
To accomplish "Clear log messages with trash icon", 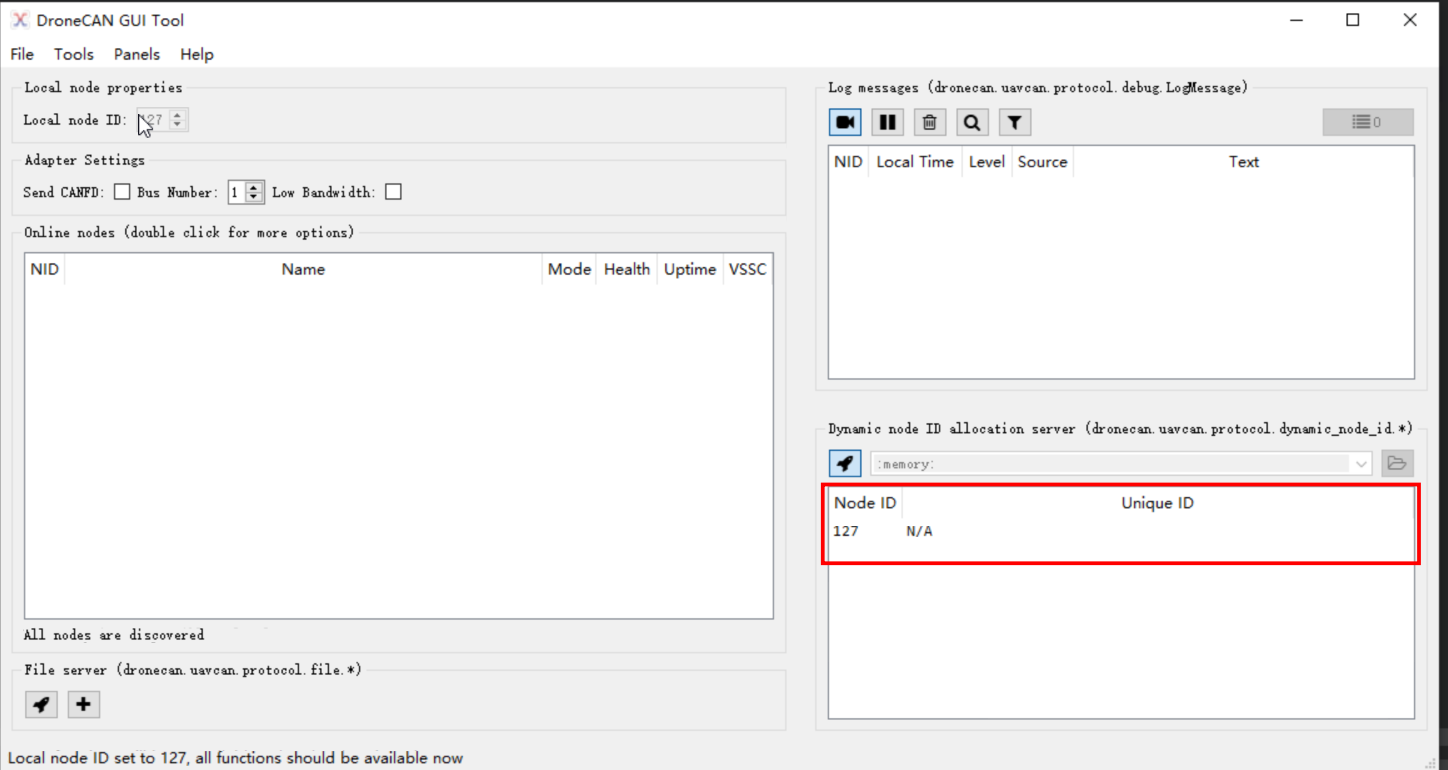I will point(929,122).
